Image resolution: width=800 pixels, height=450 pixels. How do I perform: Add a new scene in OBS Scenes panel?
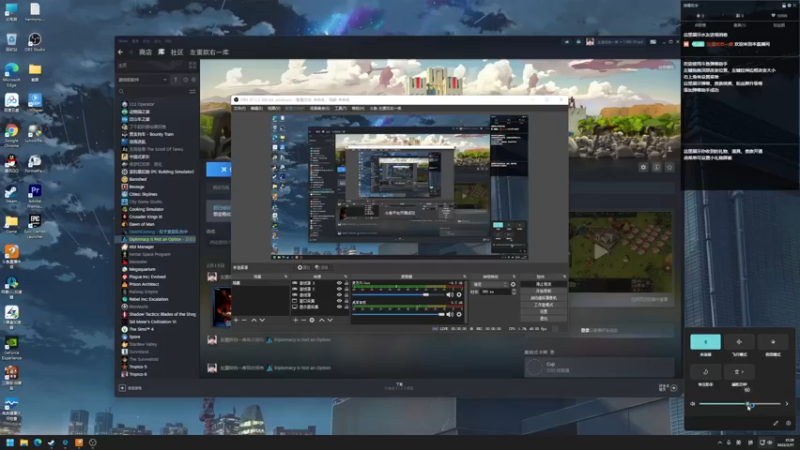click(236, 320)
